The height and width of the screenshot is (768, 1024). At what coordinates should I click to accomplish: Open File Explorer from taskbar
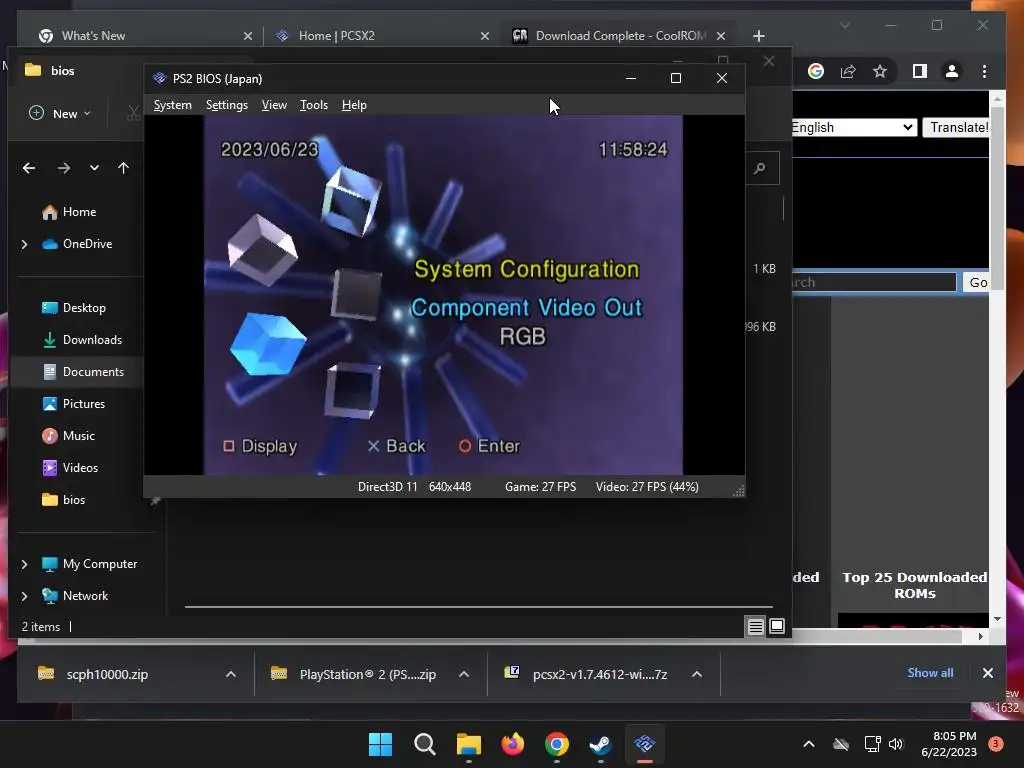pyautogui.click(x=468, y=744)
